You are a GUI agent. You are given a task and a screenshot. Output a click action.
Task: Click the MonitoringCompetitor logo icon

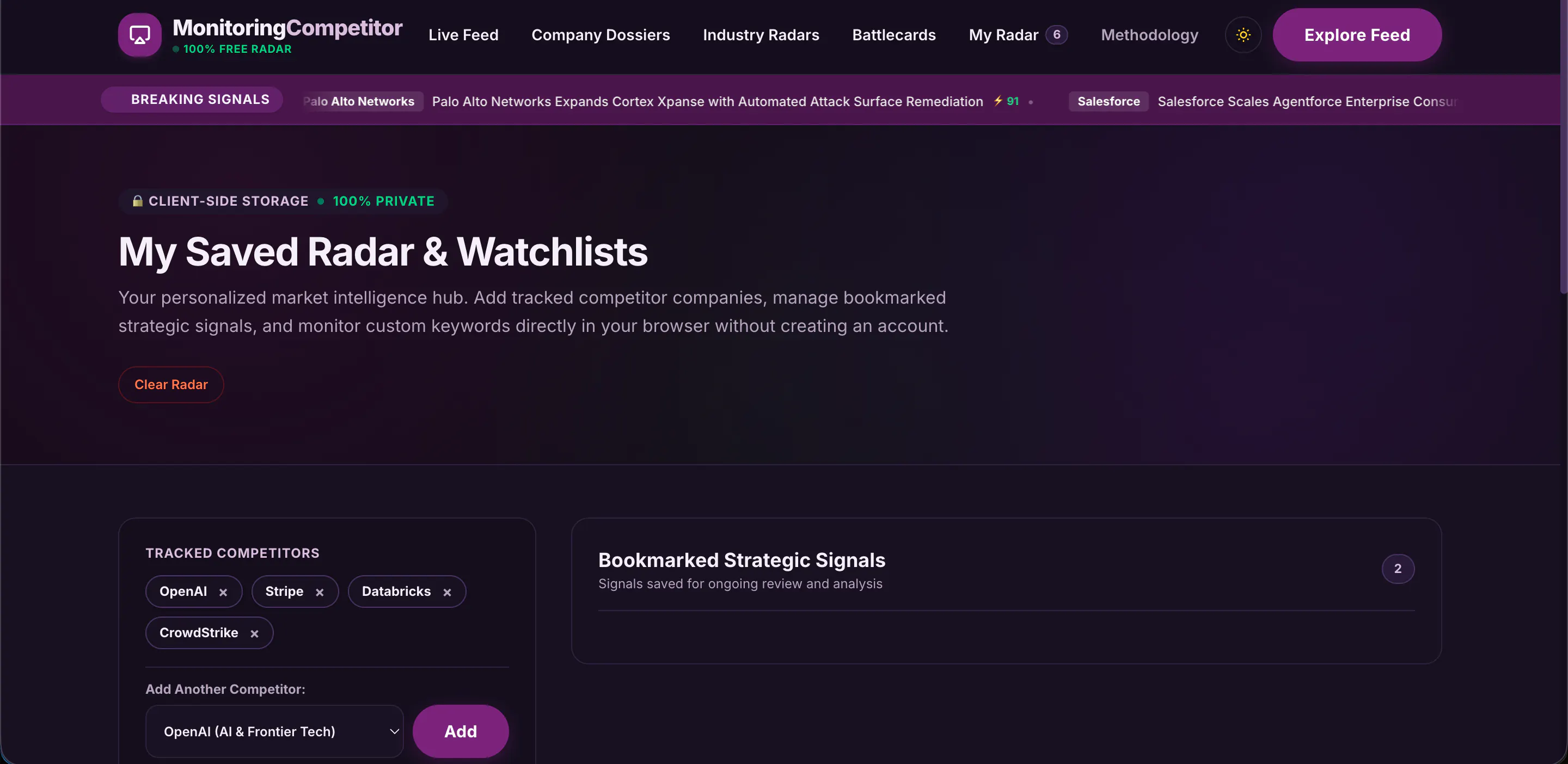pos(139,35)
